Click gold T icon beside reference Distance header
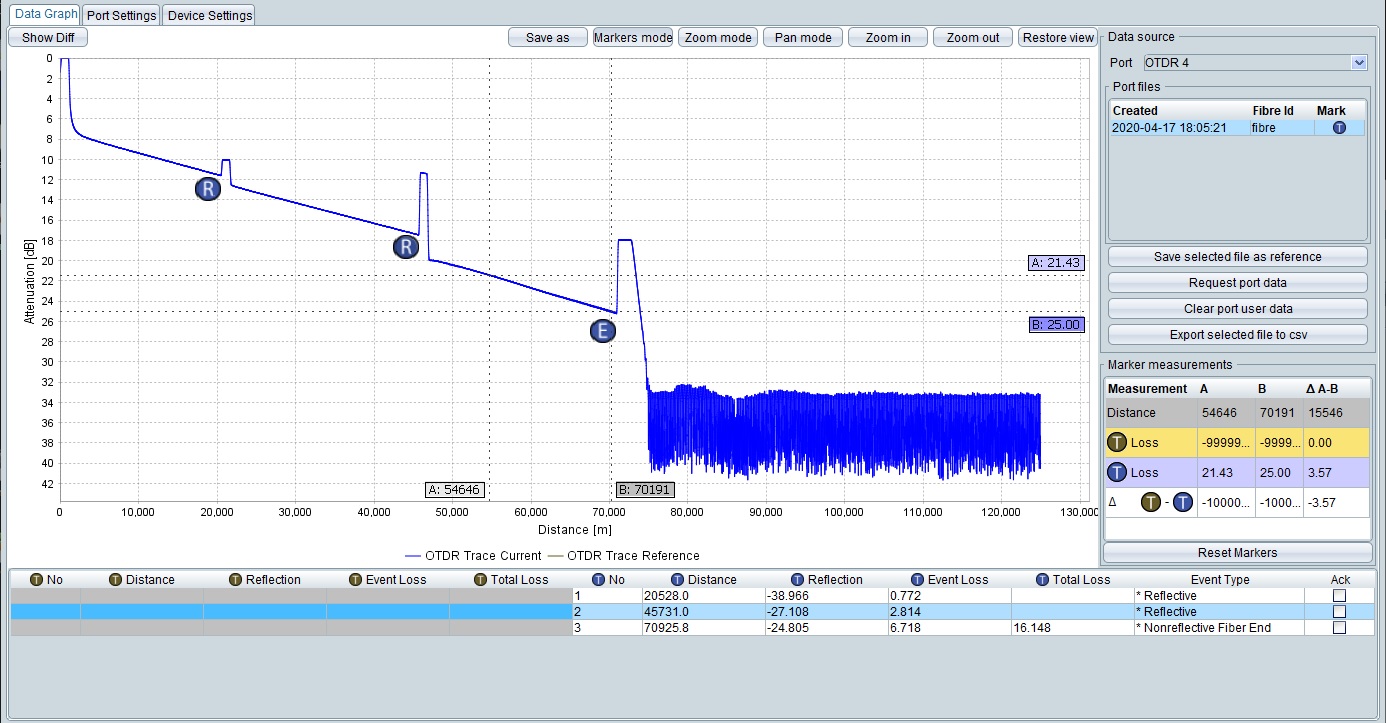Image resolution: width=1386 pixels, height=723 pixels. (115, 579)
